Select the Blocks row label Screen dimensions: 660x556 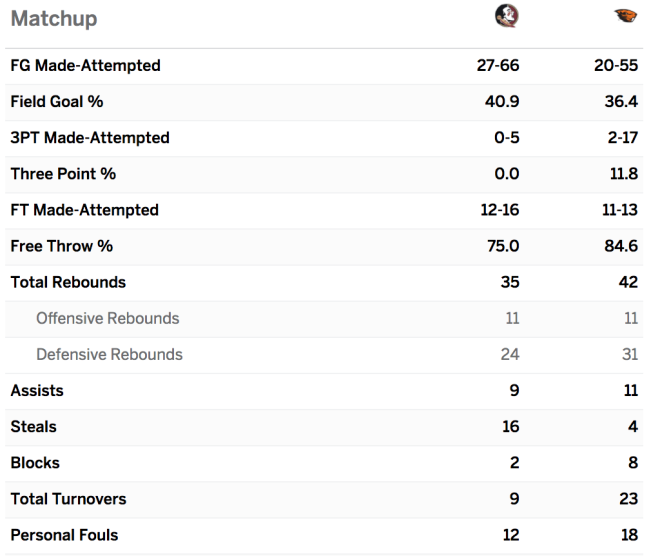pos(35,463)
